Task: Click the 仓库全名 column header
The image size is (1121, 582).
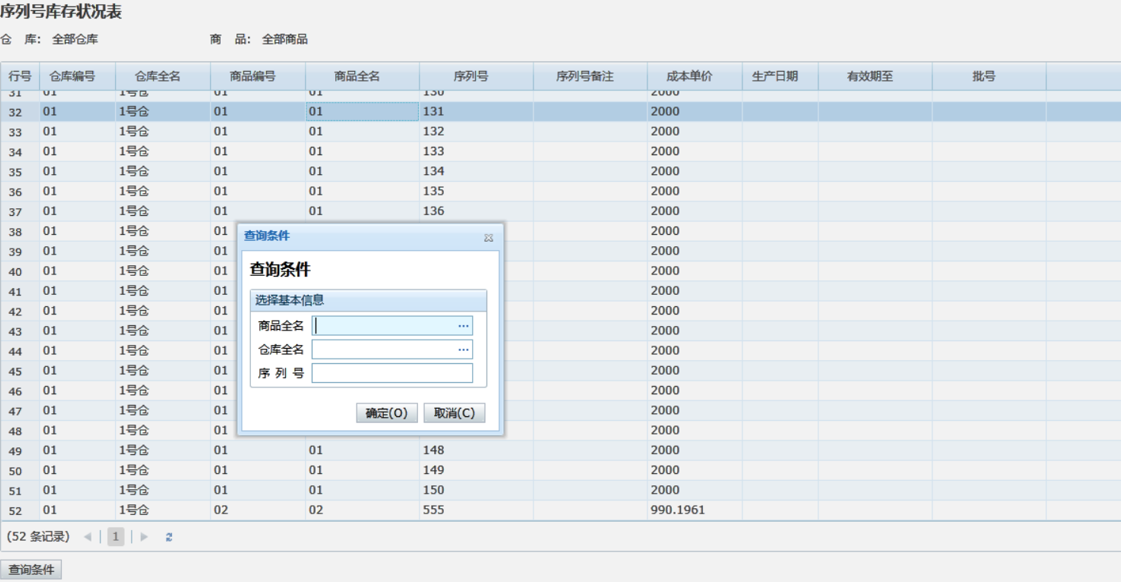Action: [158, 76]
